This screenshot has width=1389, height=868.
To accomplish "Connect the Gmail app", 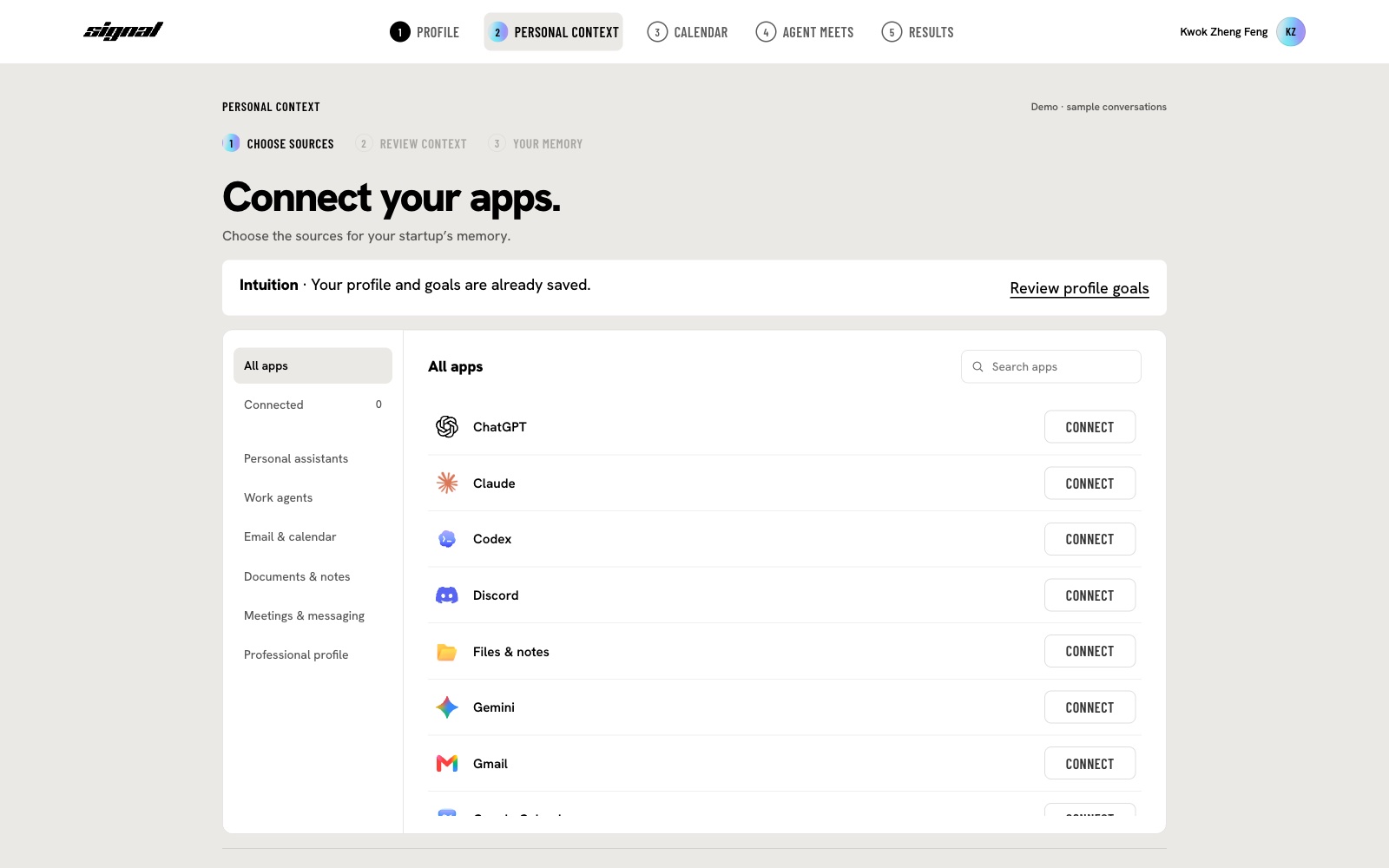I will (x=1089, y=764).
